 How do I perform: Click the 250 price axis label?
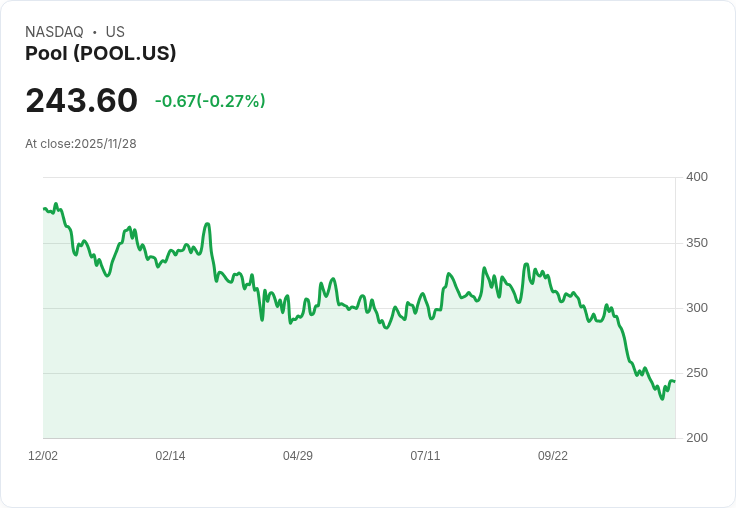click(x=697, y=373)
